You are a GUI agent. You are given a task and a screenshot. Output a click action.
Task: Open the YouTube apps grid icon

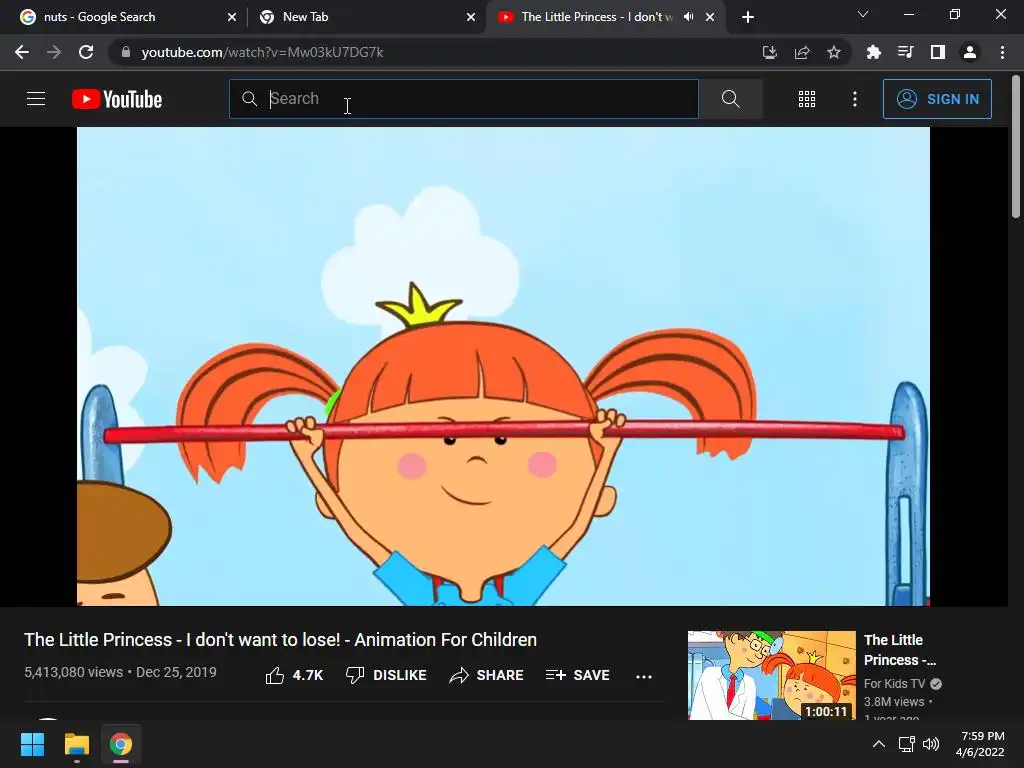[807, 99]
